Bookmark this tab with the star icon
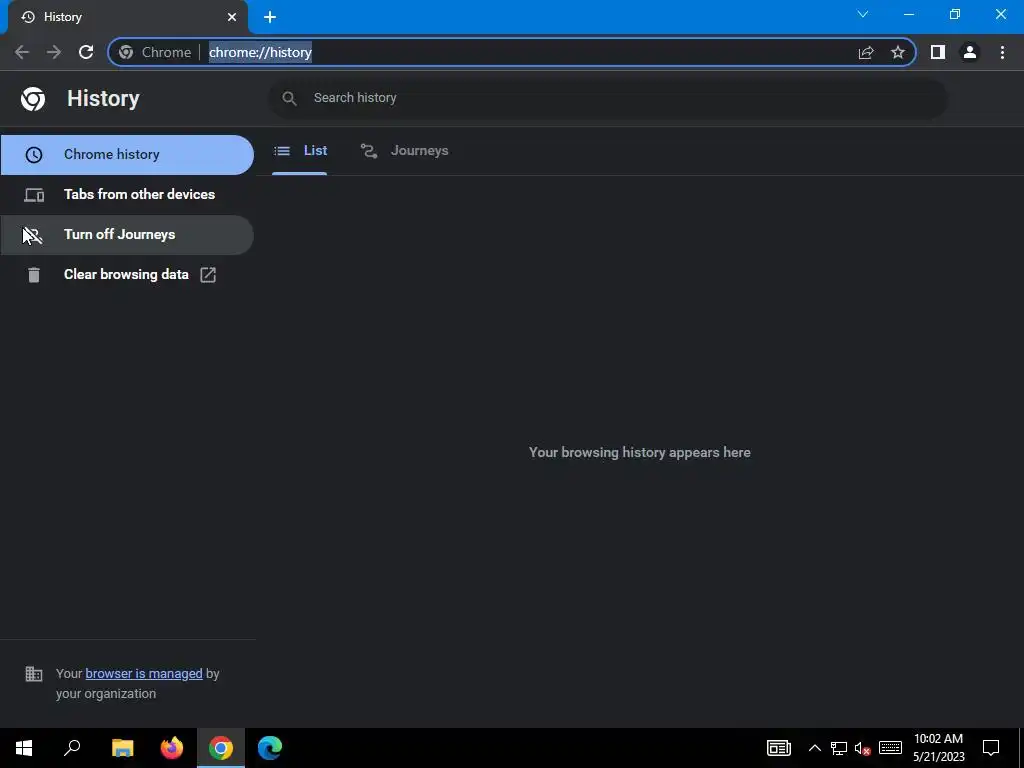The height and width of the screenshot is (768, 1024). click(x=898, y=52)
